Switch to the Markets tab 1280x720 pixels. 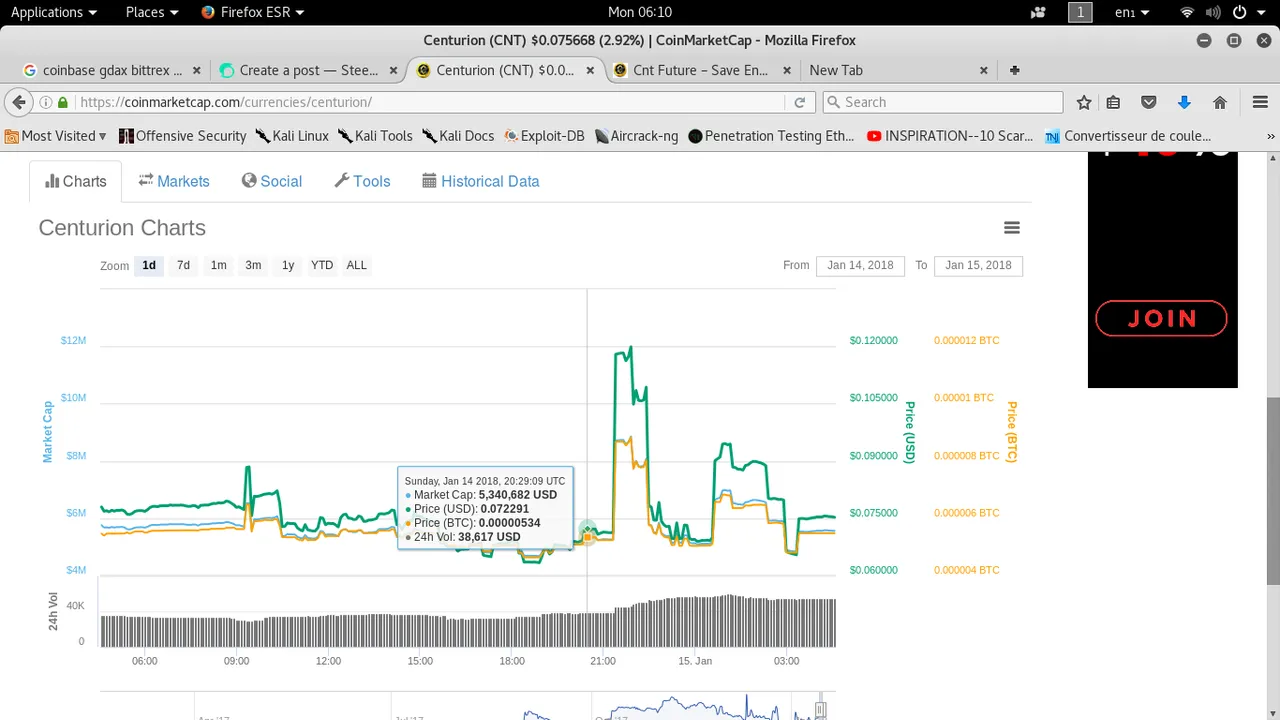pos(174,181)
